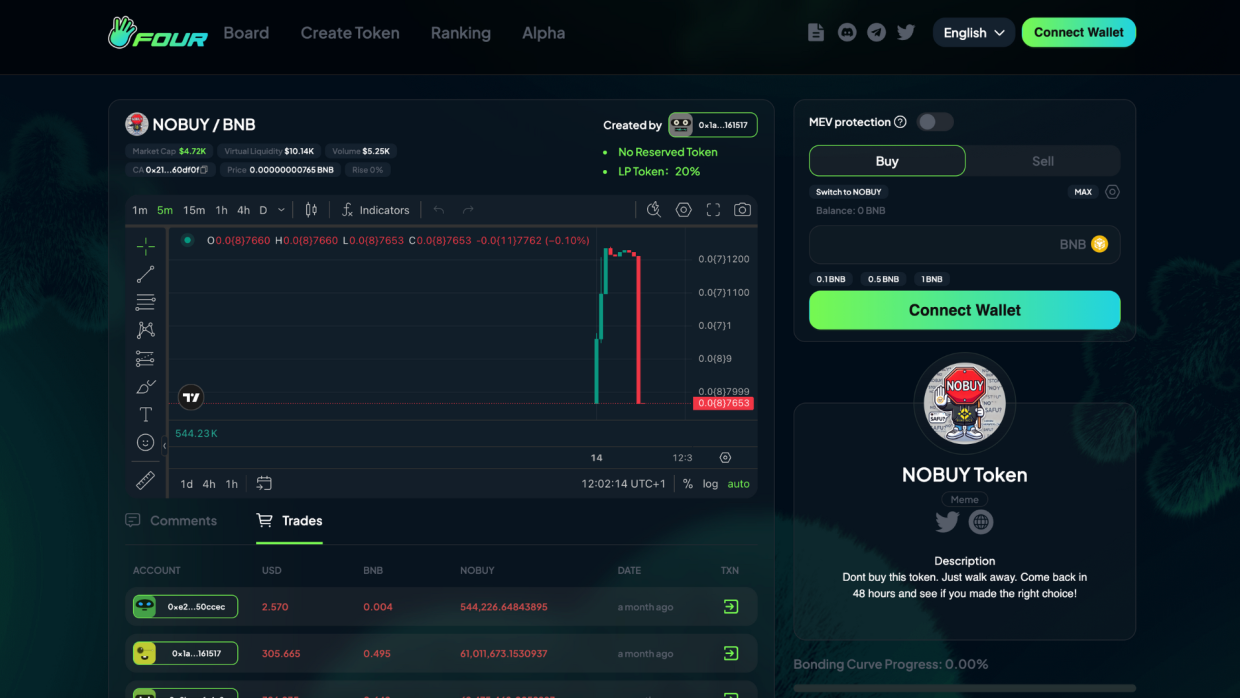Open NOBUY Token's Twitter link
The image size is (1240, 698).
(x=947, y=522)
